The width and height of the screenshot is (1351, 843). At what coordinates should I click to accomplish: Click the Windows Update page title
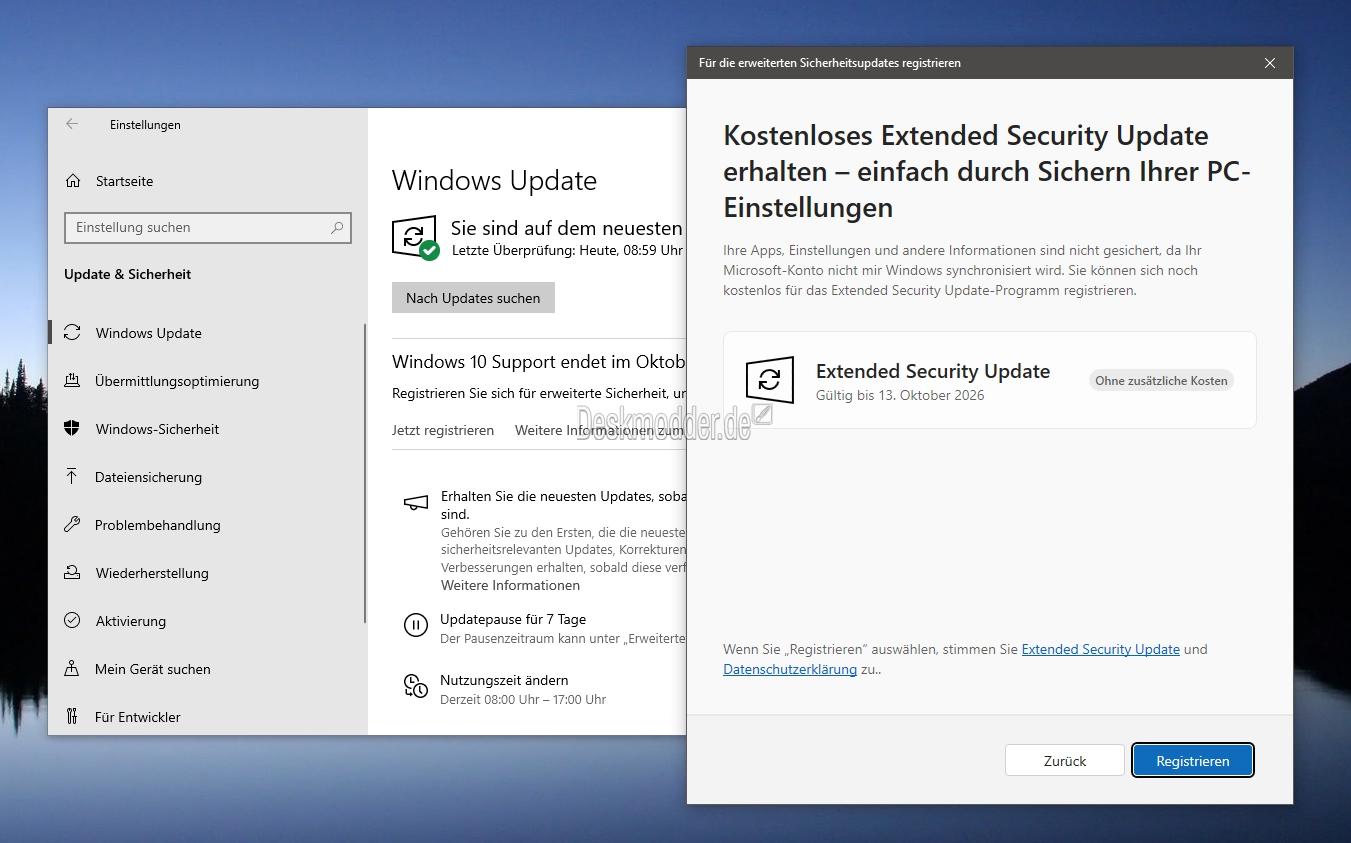494,181
